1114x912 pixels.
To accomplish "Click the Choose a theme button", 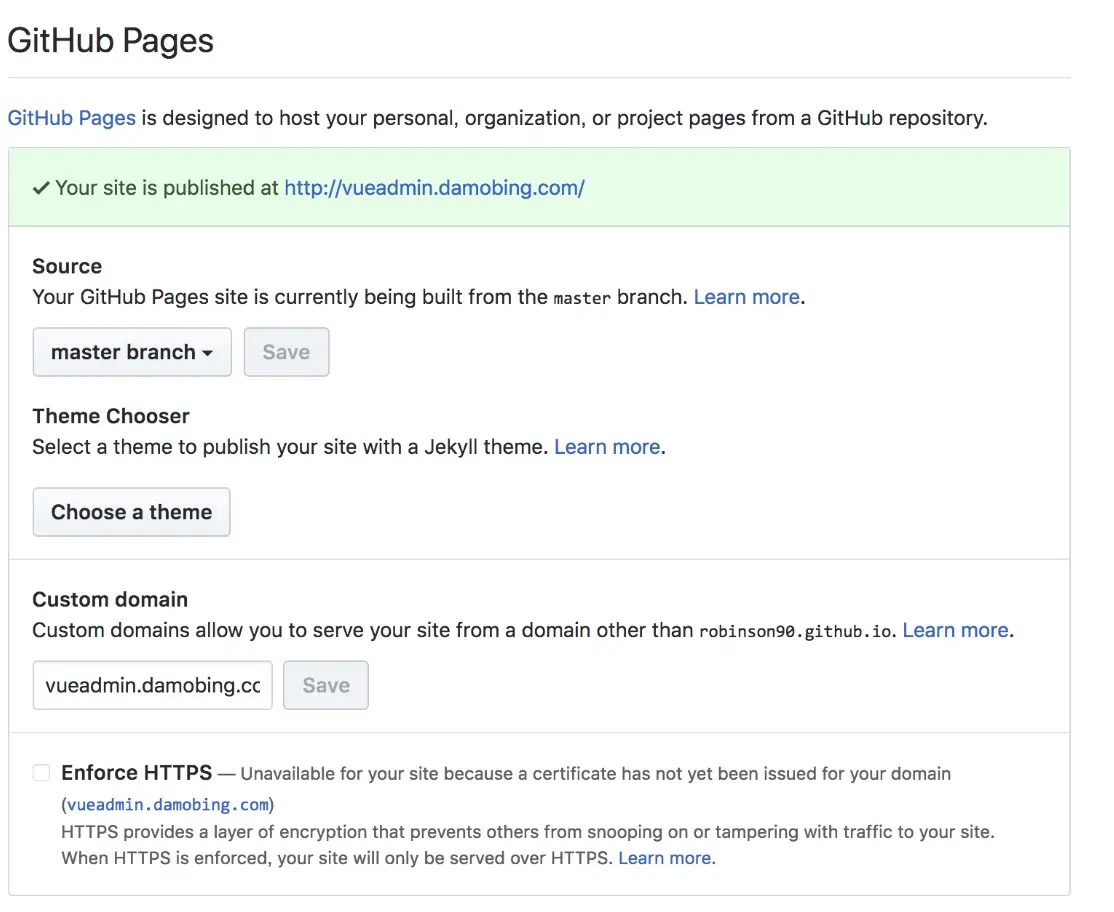I will (x=131, y=512).
